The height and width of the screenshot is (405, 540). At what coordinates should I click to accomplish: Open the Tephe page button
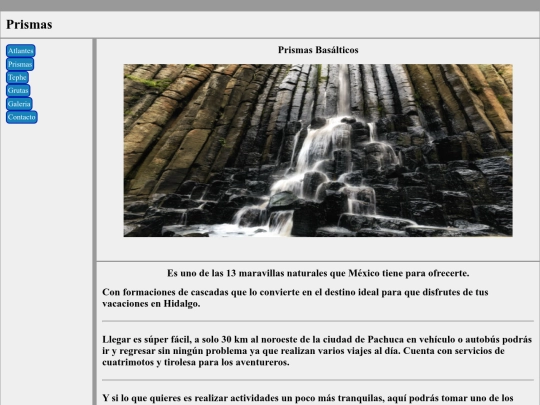pos(17,77)
